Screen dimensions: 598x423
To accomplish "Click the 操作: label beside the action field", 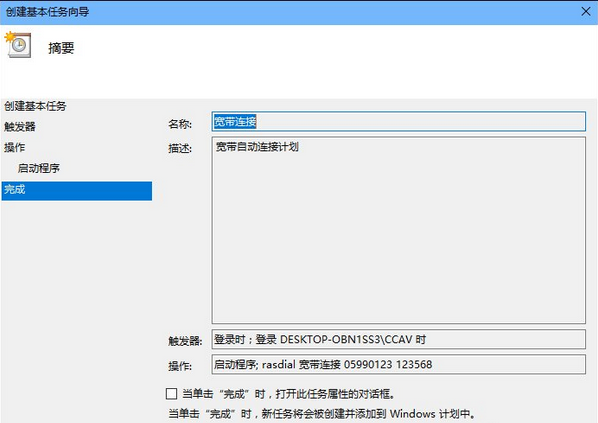I will click(180, 366).
